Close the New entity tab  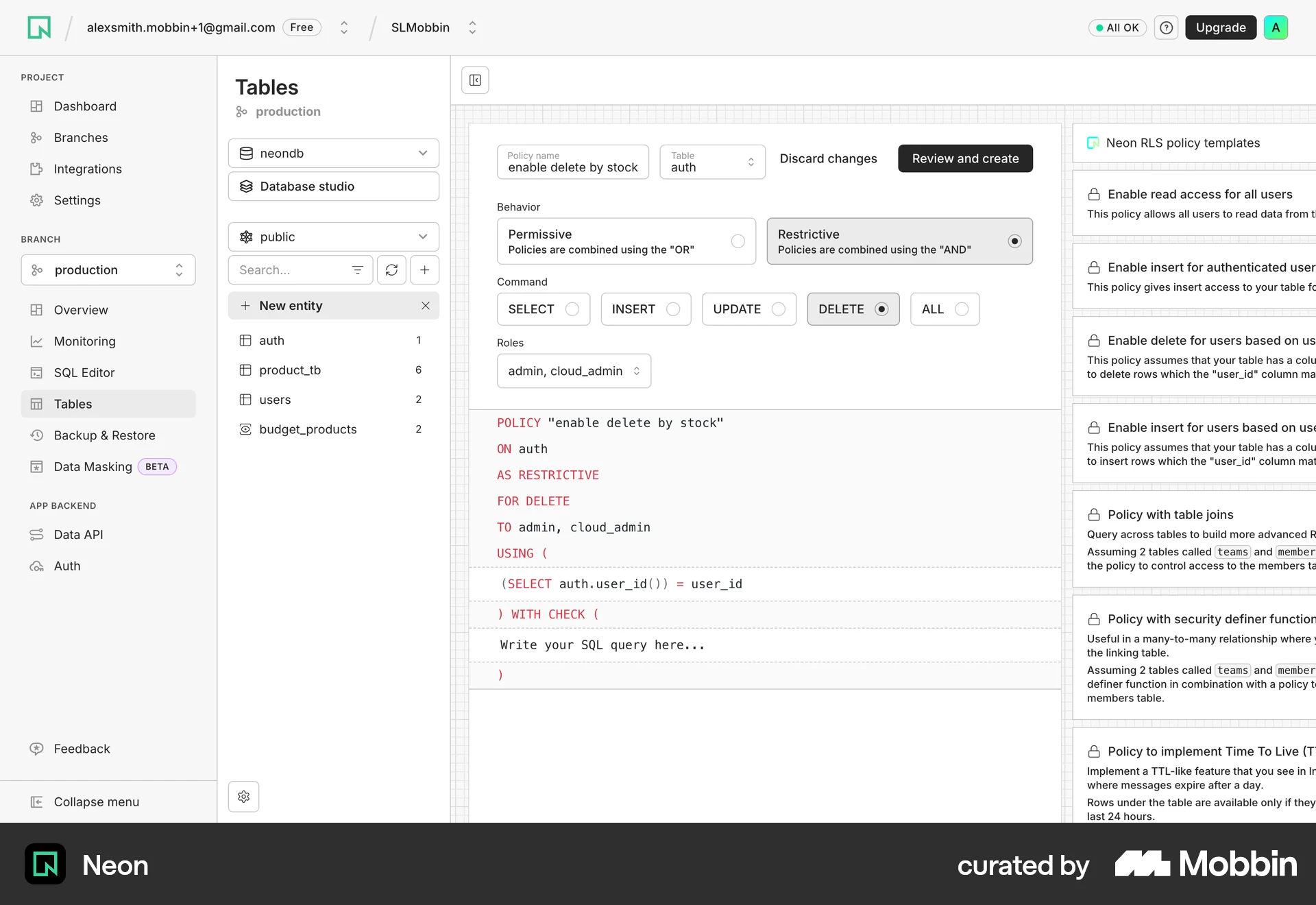tap(425, 306)
